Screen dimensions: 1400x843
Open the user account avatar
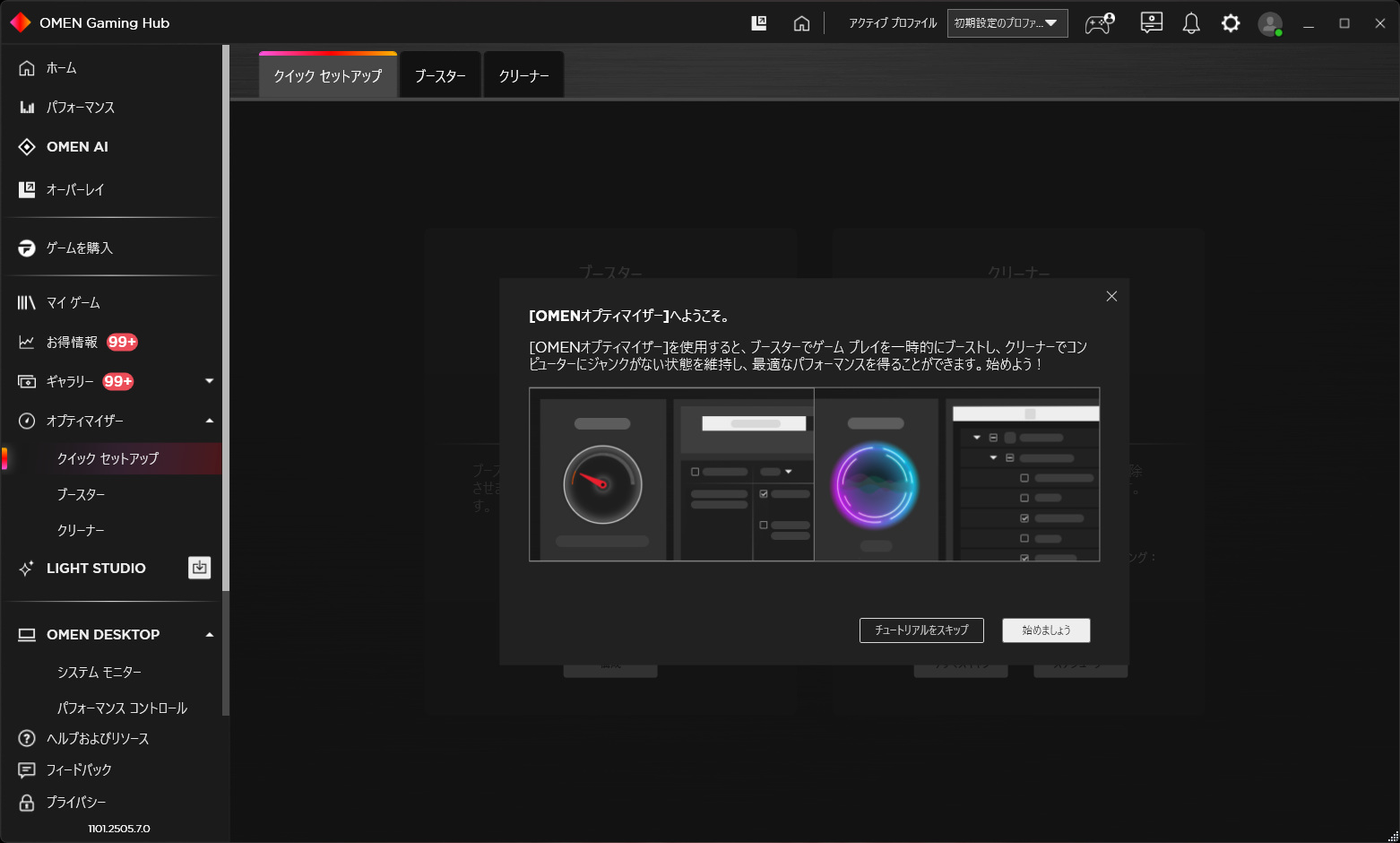pyautogui.click(x=1270, y=23)
